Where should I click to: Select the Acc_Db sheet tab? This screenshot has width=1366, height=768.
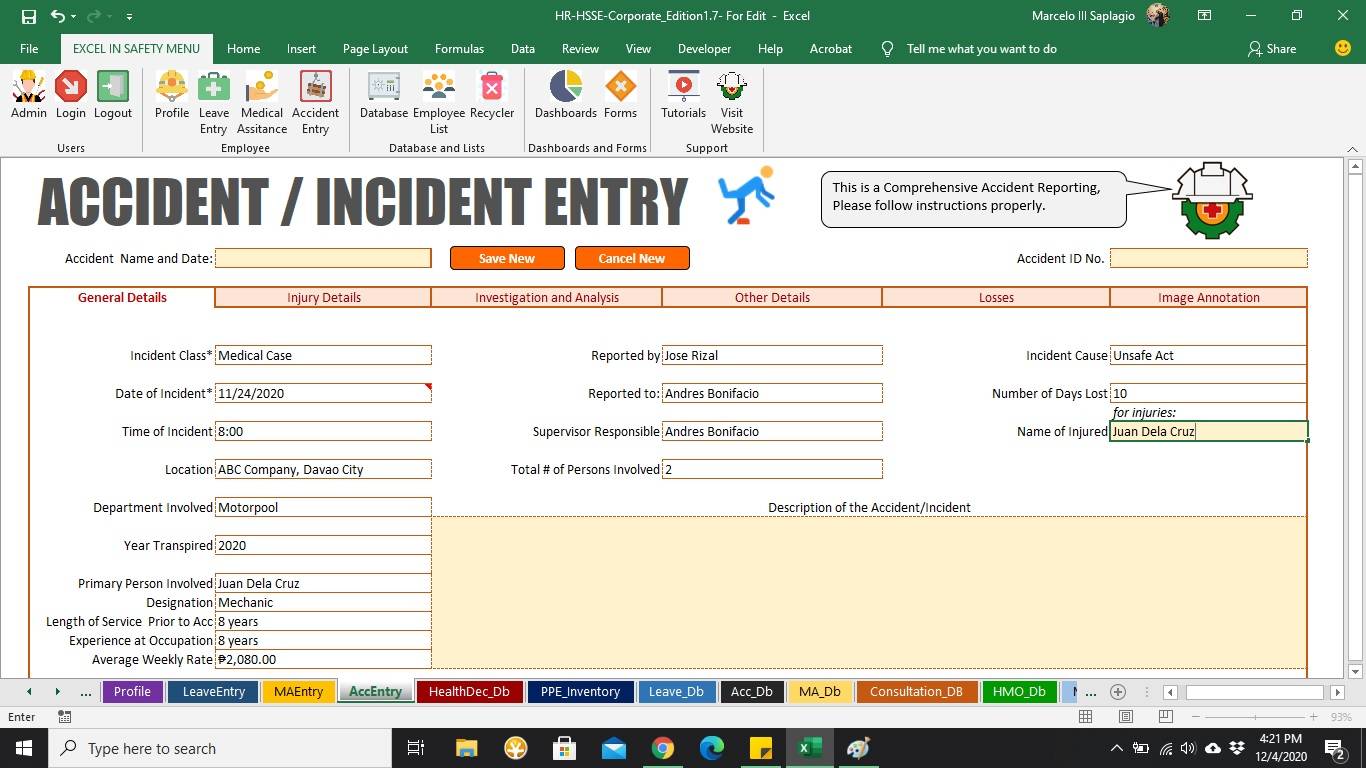click(x=751, y=691)
